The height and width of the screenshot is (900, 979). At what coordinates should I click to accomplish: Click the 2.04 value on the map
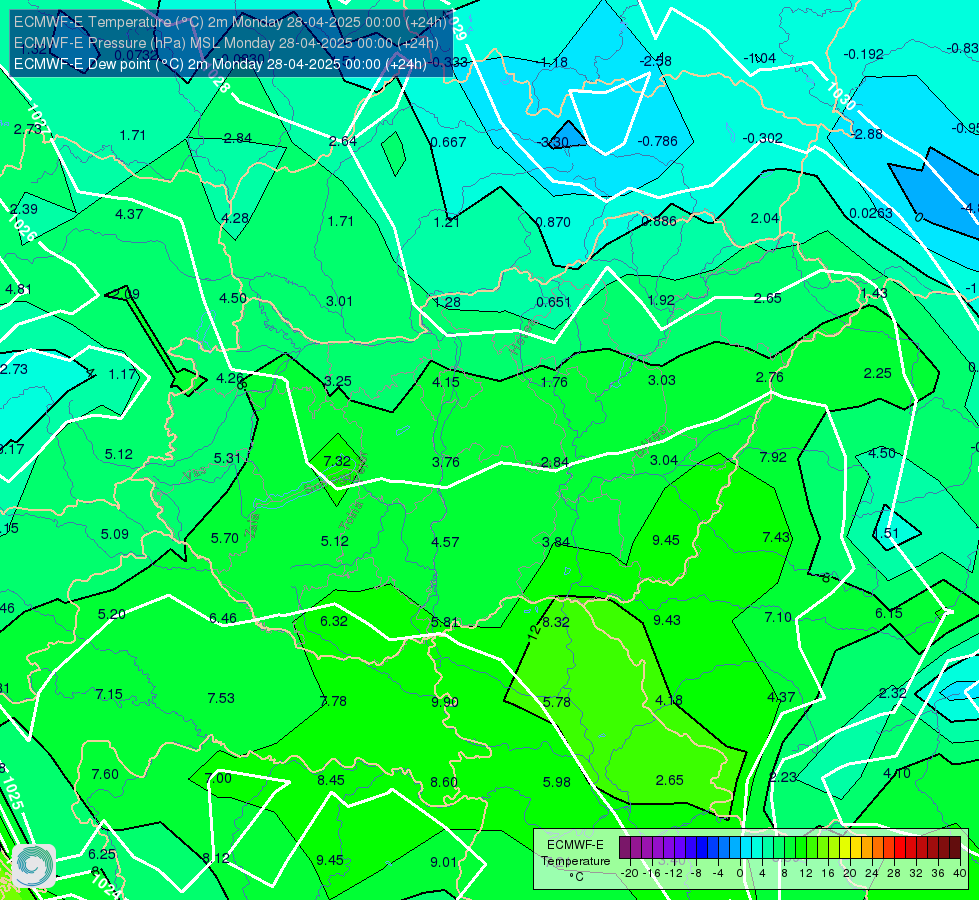pos(765,219)
